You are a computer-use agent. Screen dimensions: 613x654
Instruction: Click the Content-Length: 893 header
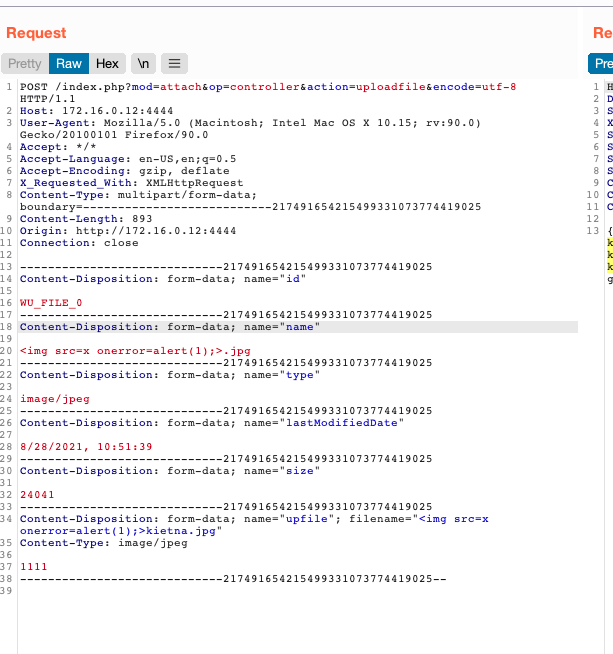tap(86, 219)
